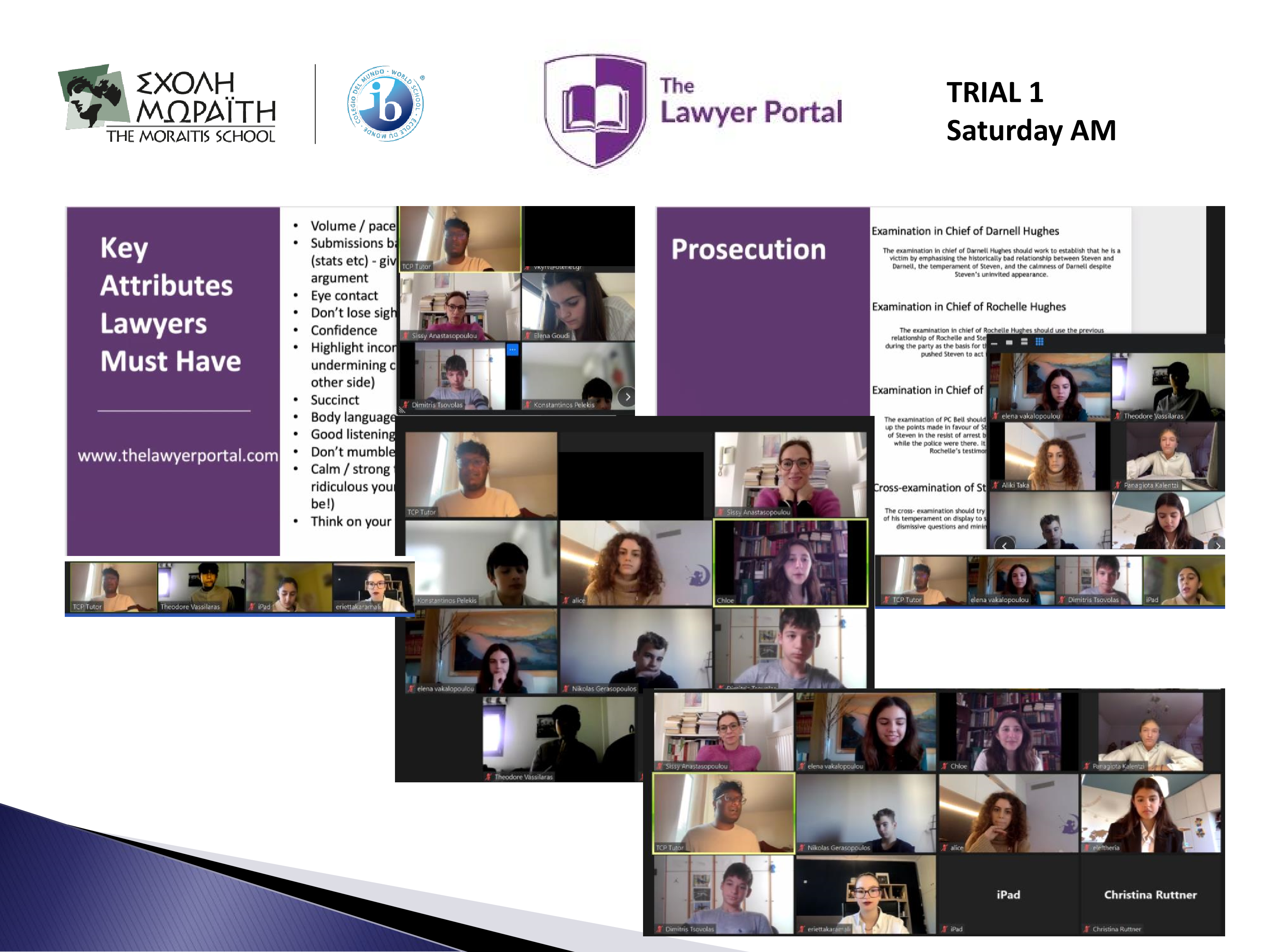1270x952 pixels.
Task: Choose the single thumbnail view icon
Action: 1009,342
